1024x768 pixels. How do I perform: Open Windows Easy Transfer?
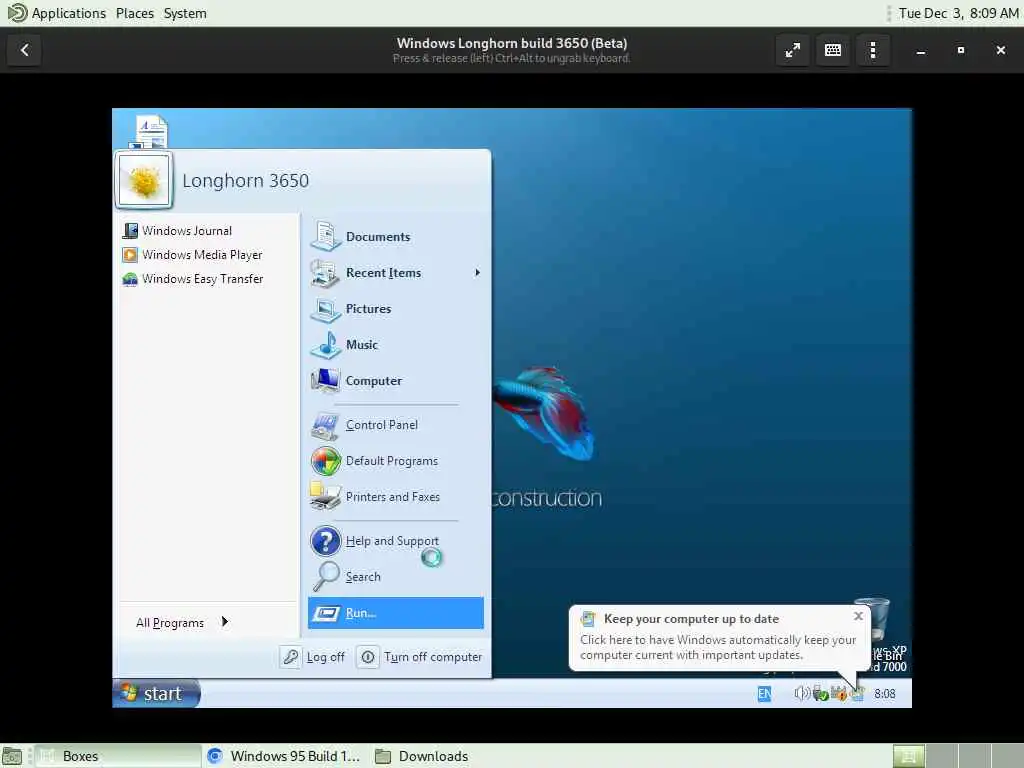point(193,279)
